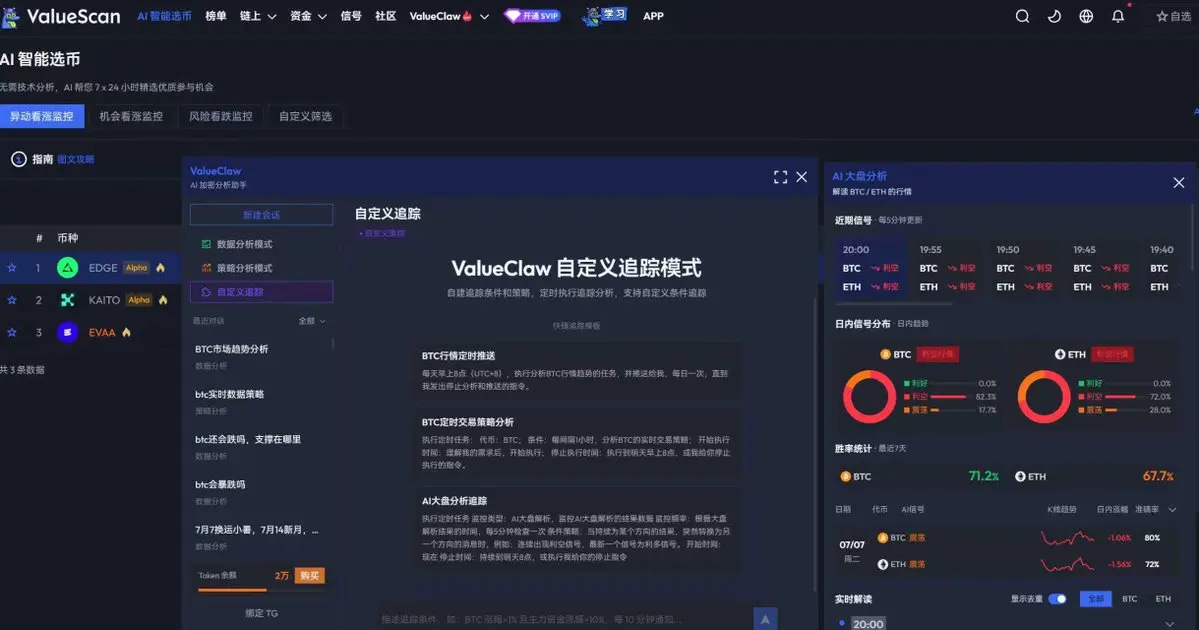1199x630 pixels.
Task: Click the KAITO fire icon
Action: click(x=163, y=300)
